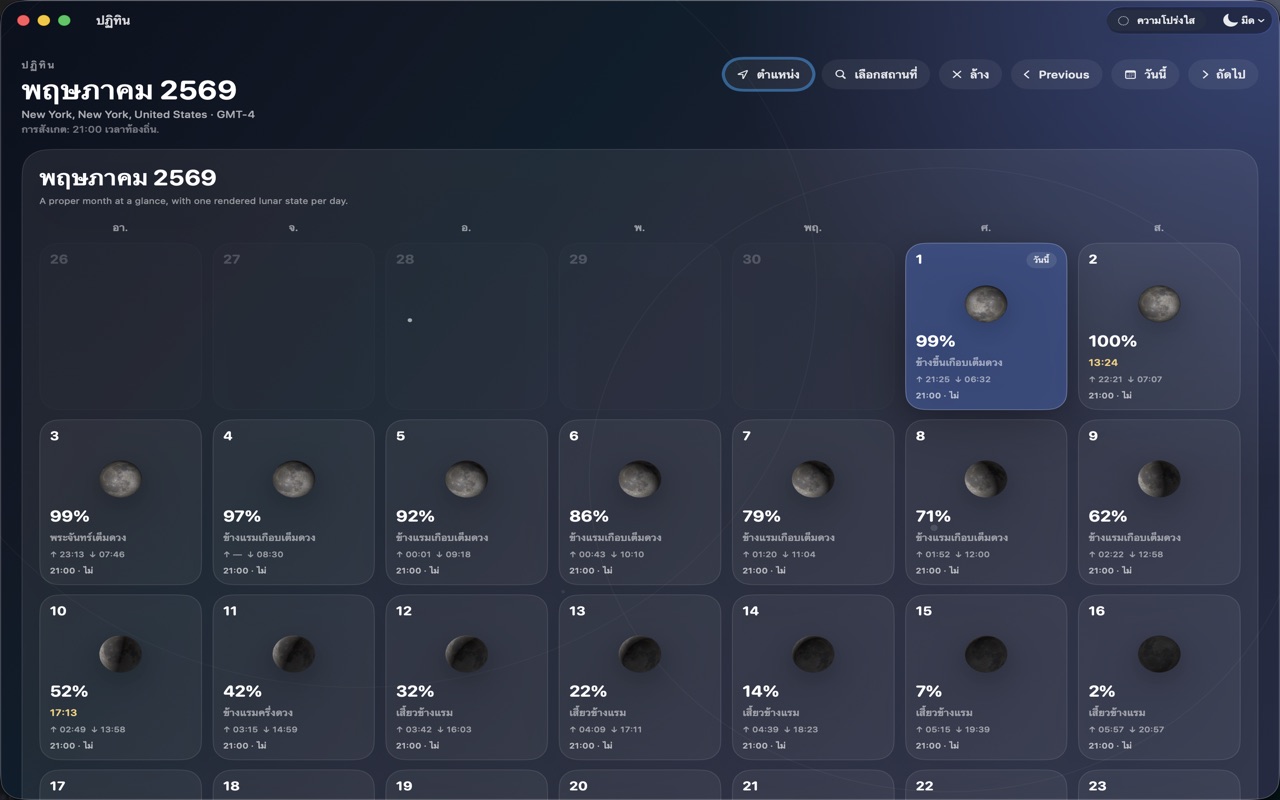Screen dimensions: 1280x800
Task: Click the 62% value on day 9
Action: coord(1108,516)
